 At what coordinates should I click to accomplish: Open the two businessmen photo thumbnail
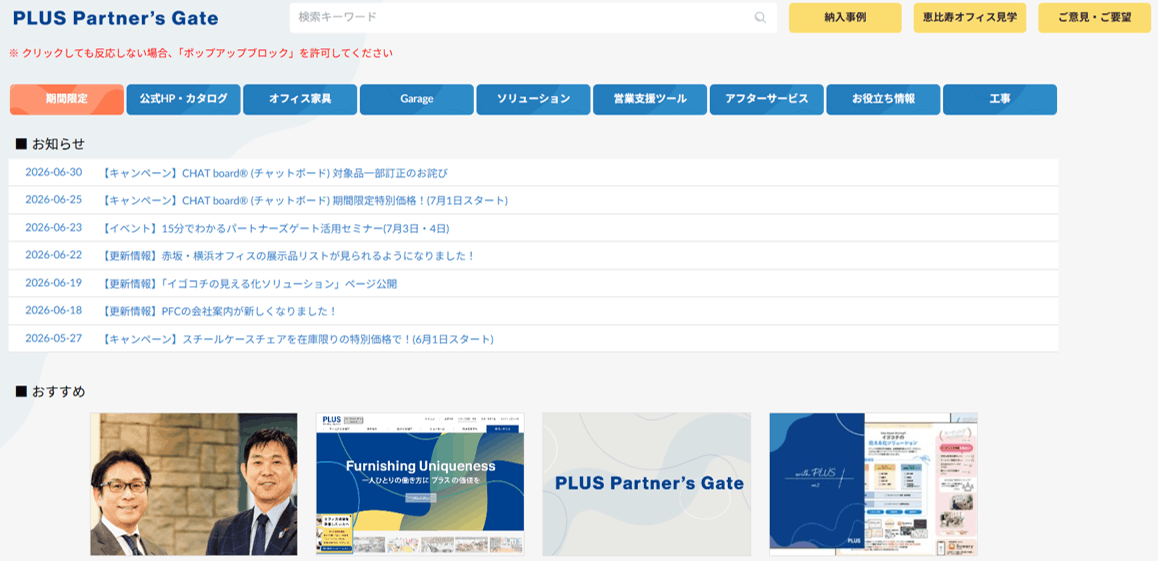coord(193,484)
